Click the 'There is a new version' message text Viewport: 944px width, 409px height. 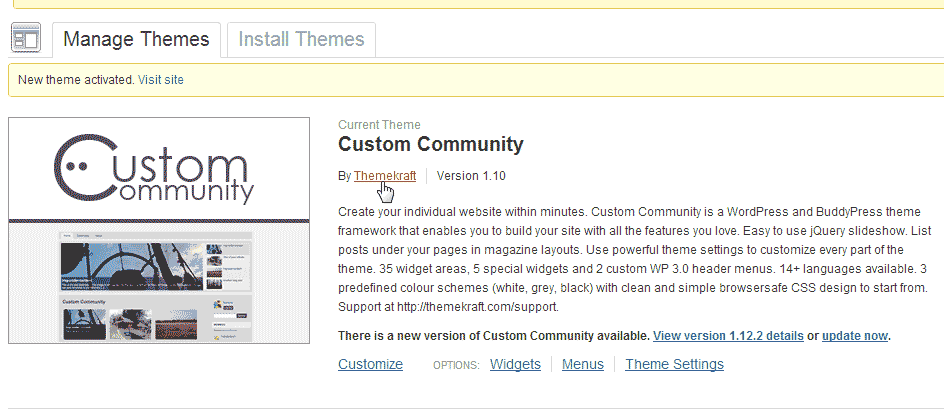click(494, 336)
